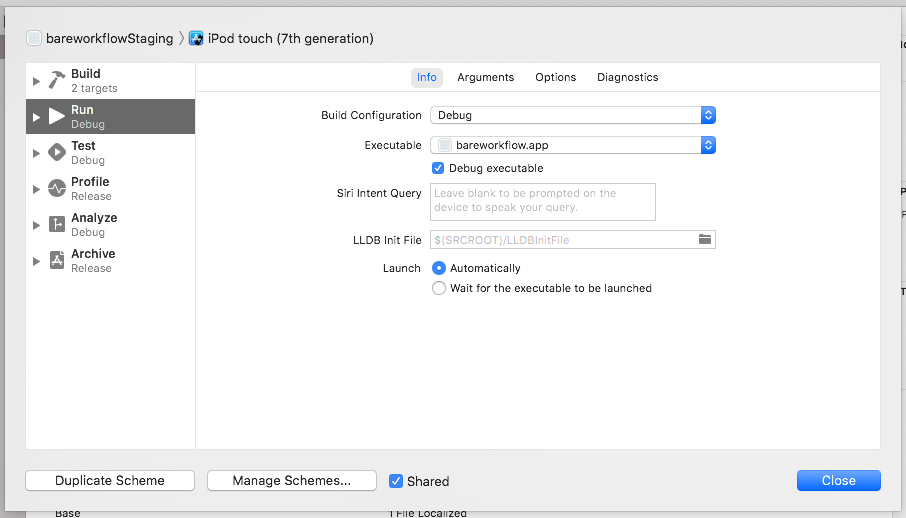Open the Build Configuration dropdown

pyautogui.click(x=573, y=115)
